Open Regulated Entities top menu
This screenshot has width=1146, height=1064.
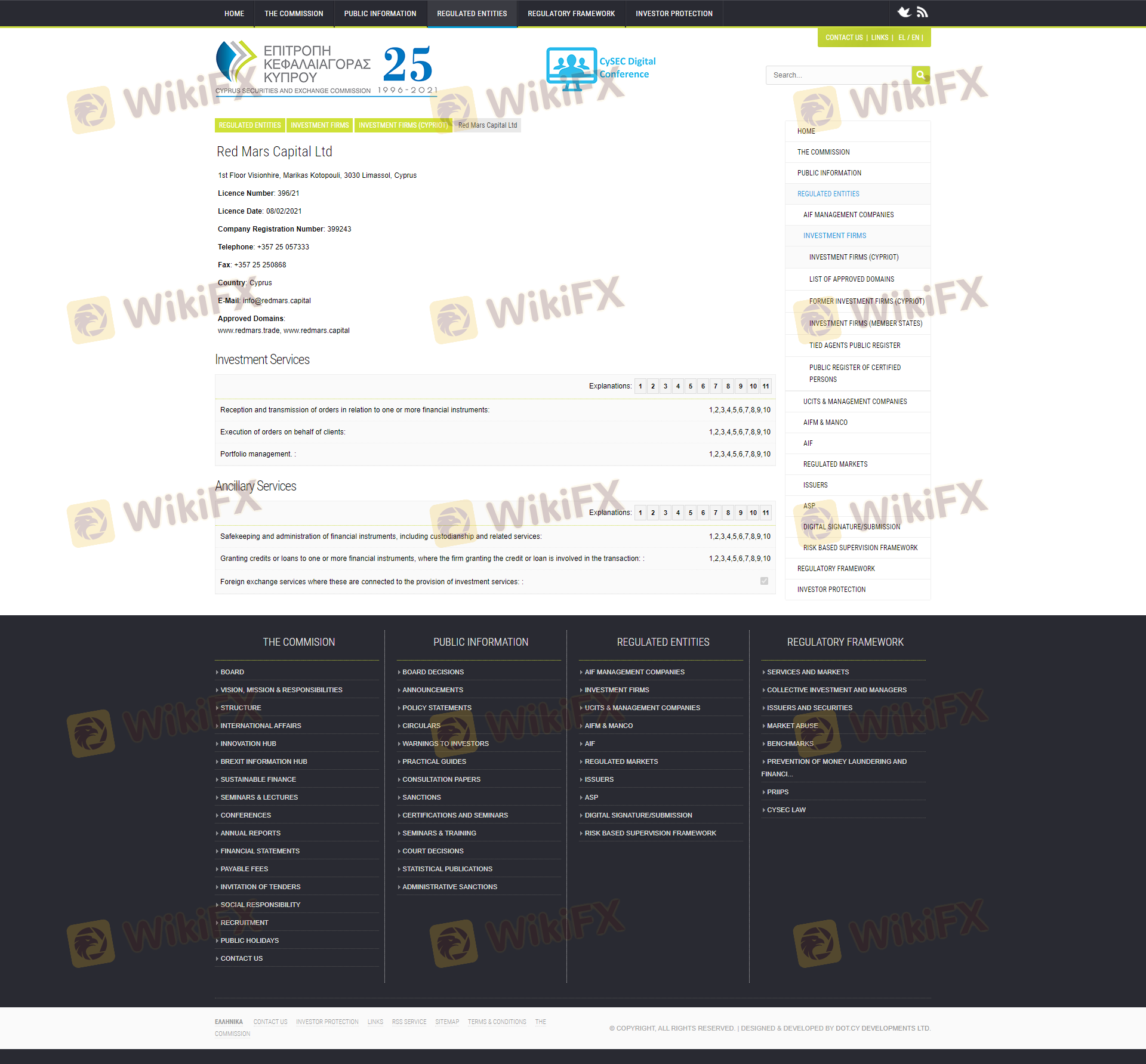[472, 14]
